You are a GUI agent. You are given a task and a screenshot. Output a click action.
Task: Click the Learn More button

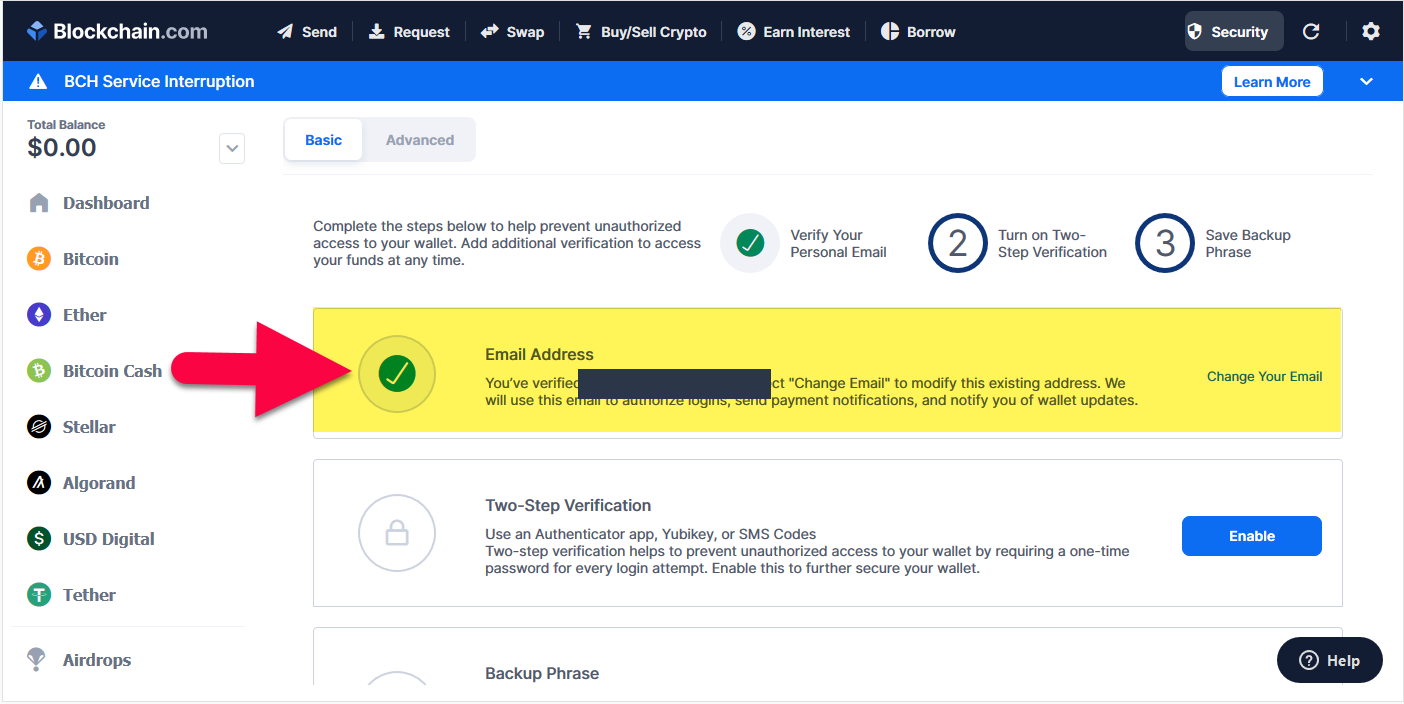pyautogui.click(x=1272, y=82)
